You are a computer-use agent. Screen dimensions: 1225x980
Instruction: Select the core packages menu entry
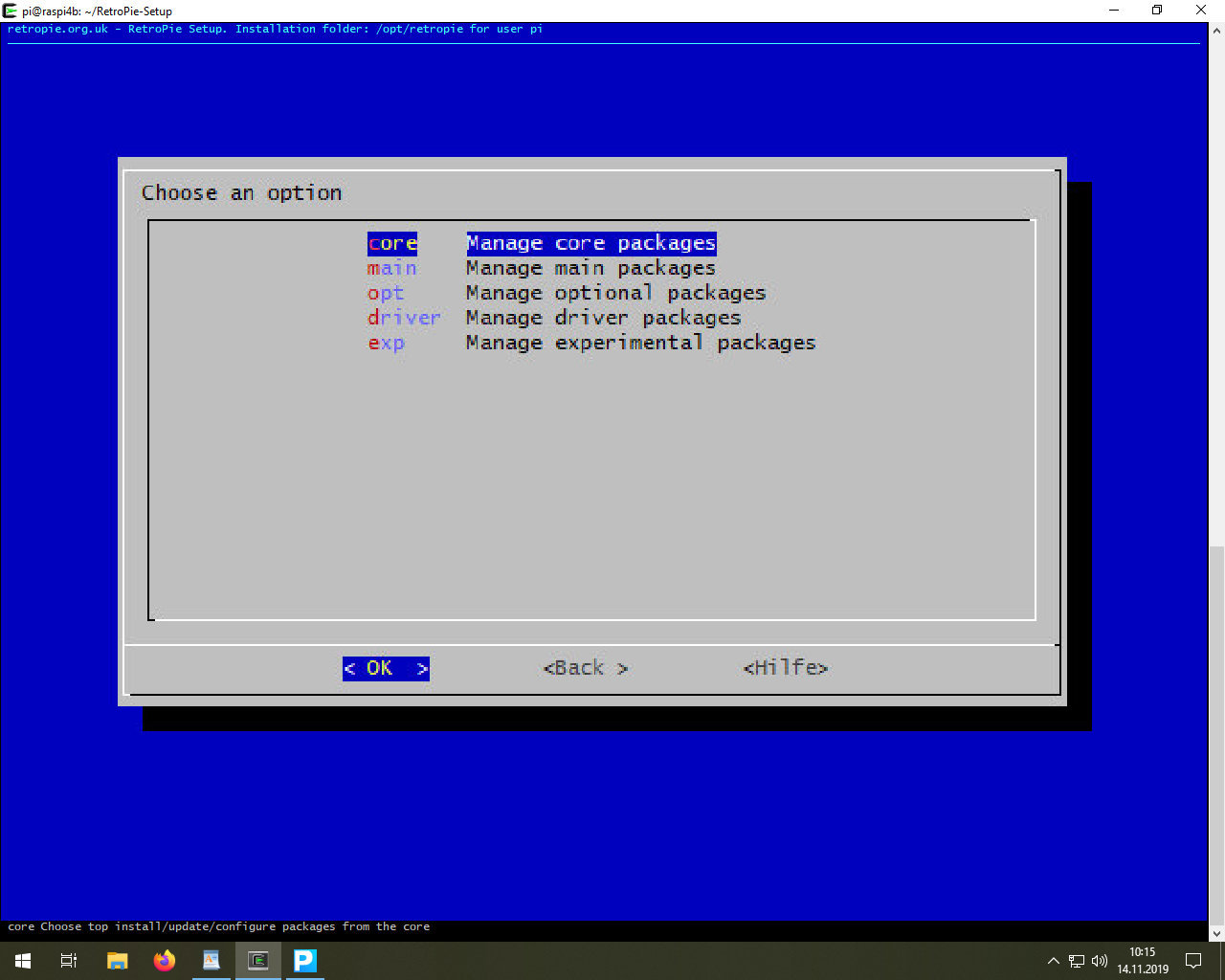542,243
